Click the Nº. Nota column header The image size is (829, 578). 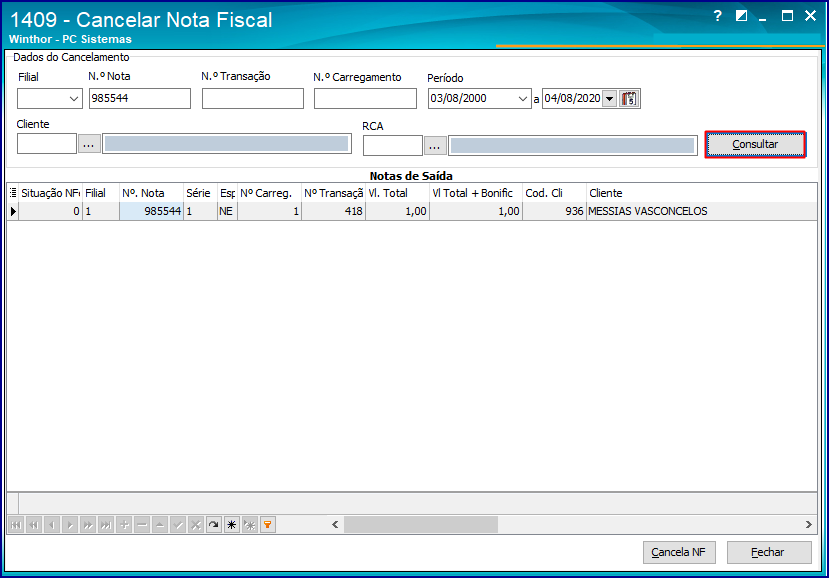(151, 193)
